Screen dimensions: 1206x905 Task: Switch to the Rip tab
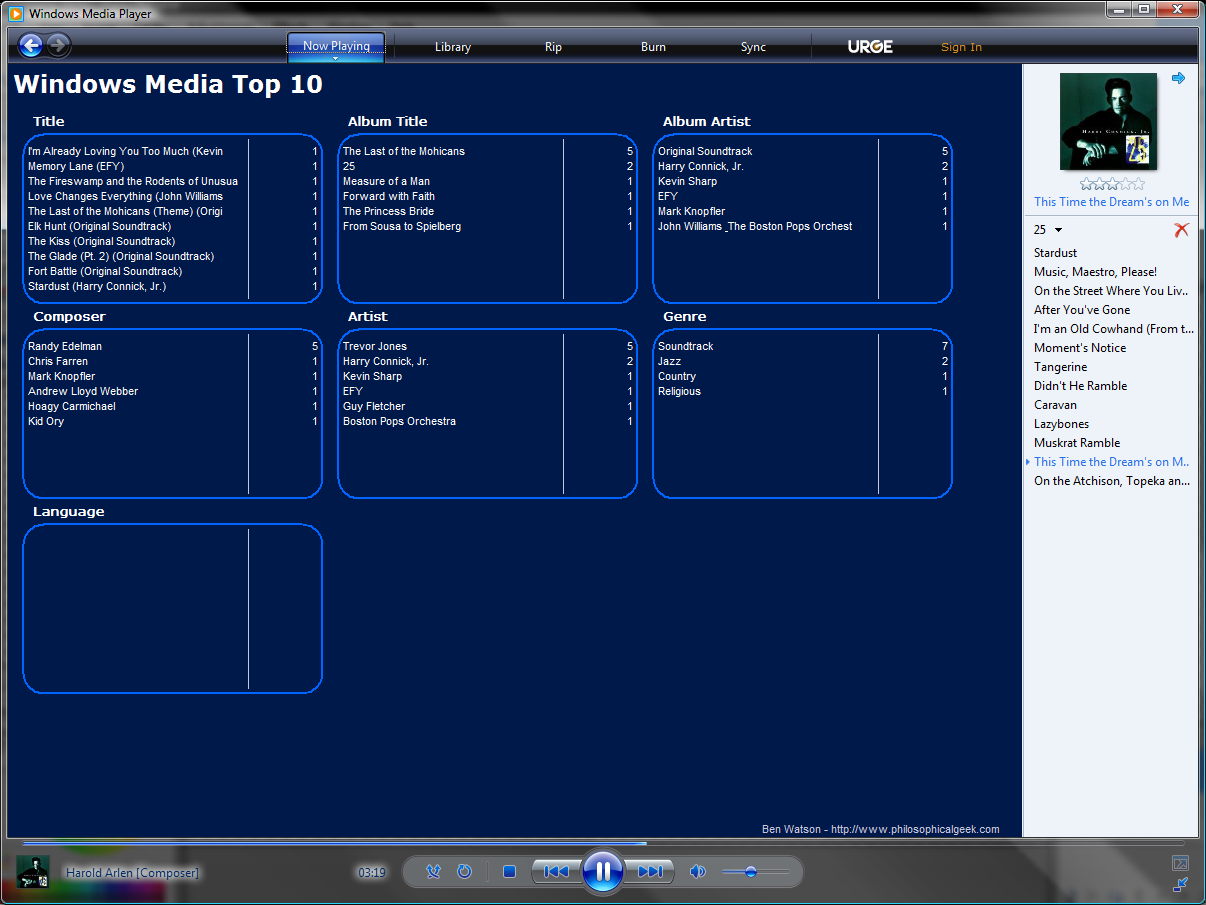click(x=554, y=47)
